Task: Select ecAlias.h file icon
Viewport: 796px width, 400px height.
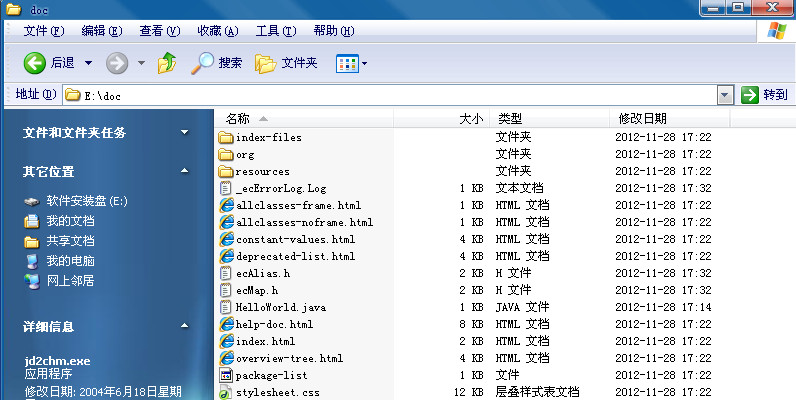Action: (225, 274)
